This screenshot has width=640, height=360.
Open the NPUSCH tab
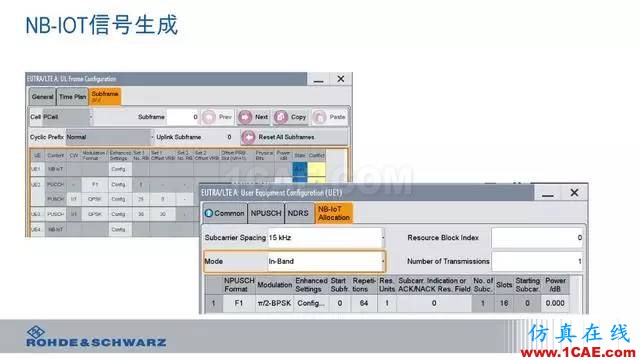pos(266,213)
